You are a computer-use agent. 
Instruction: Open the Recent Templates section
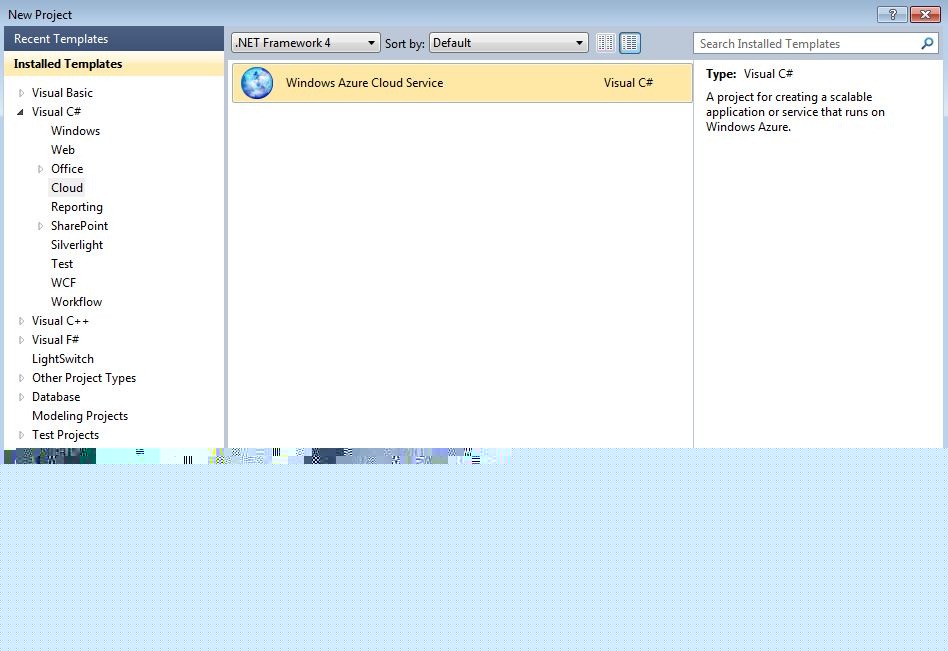(114, 39)
